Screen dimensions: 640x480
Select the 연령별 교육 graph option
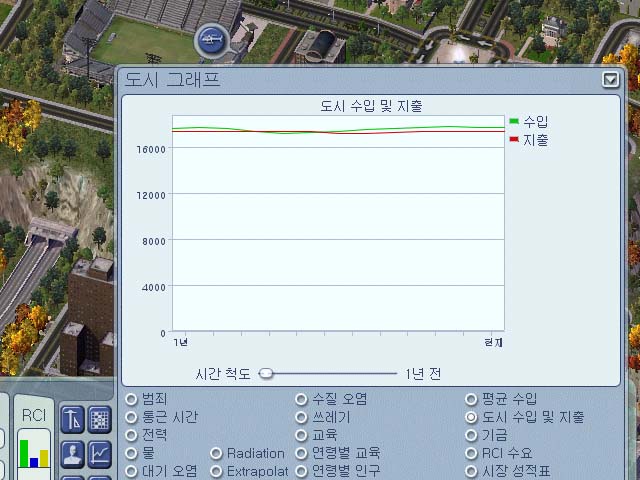301,453
